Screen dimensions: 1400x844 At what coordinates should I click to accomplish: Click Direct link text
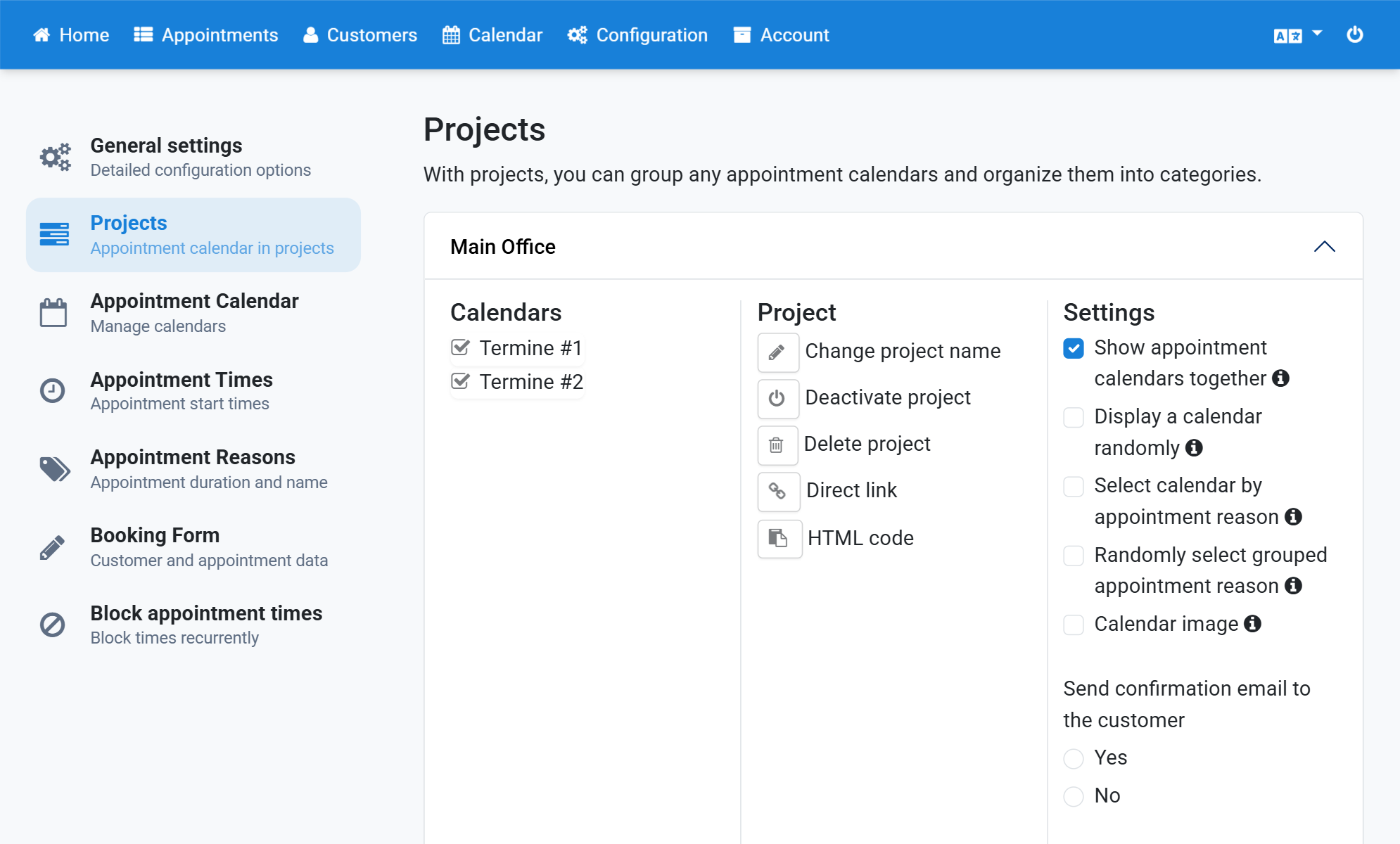point(851,490)
